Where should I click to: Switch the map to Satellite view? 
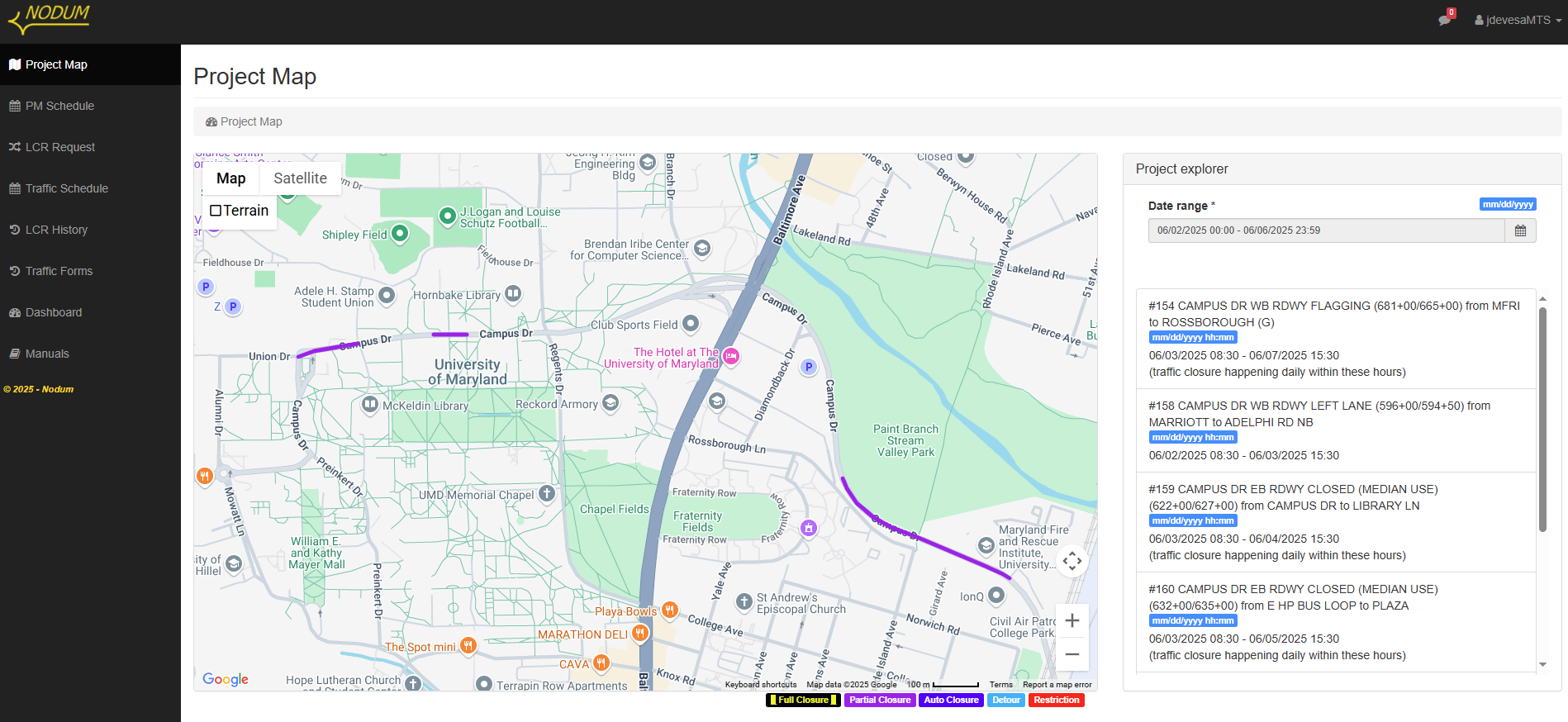(x=300, y=178)
